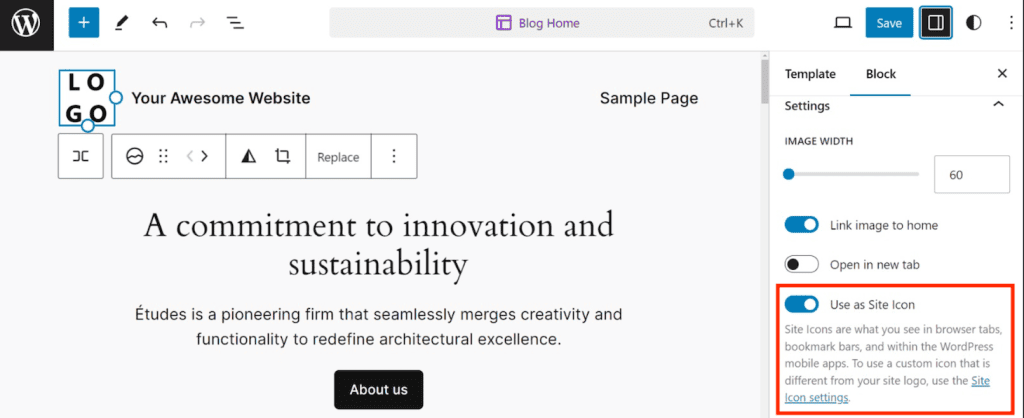Enable Open in new tab toggle

(x=802, y=265)
